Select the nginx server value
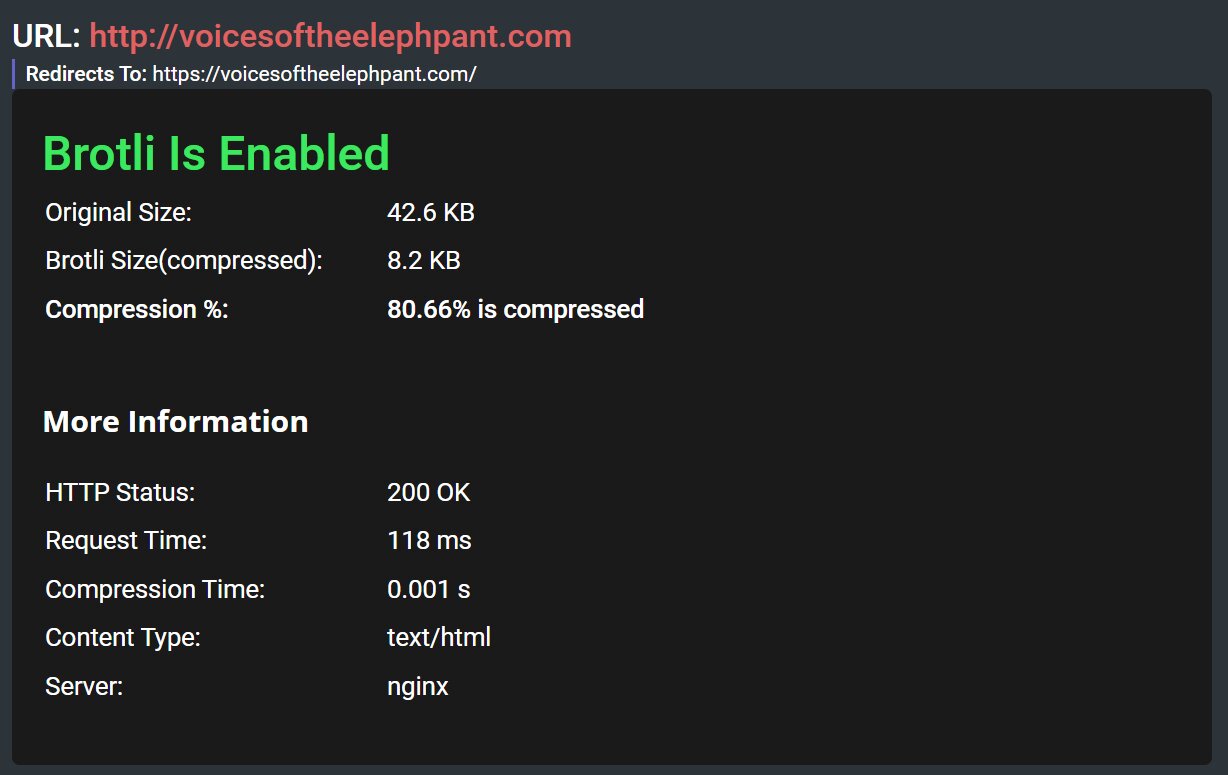The width and height of the screenshot is (1228, 775). pos(418,688)
